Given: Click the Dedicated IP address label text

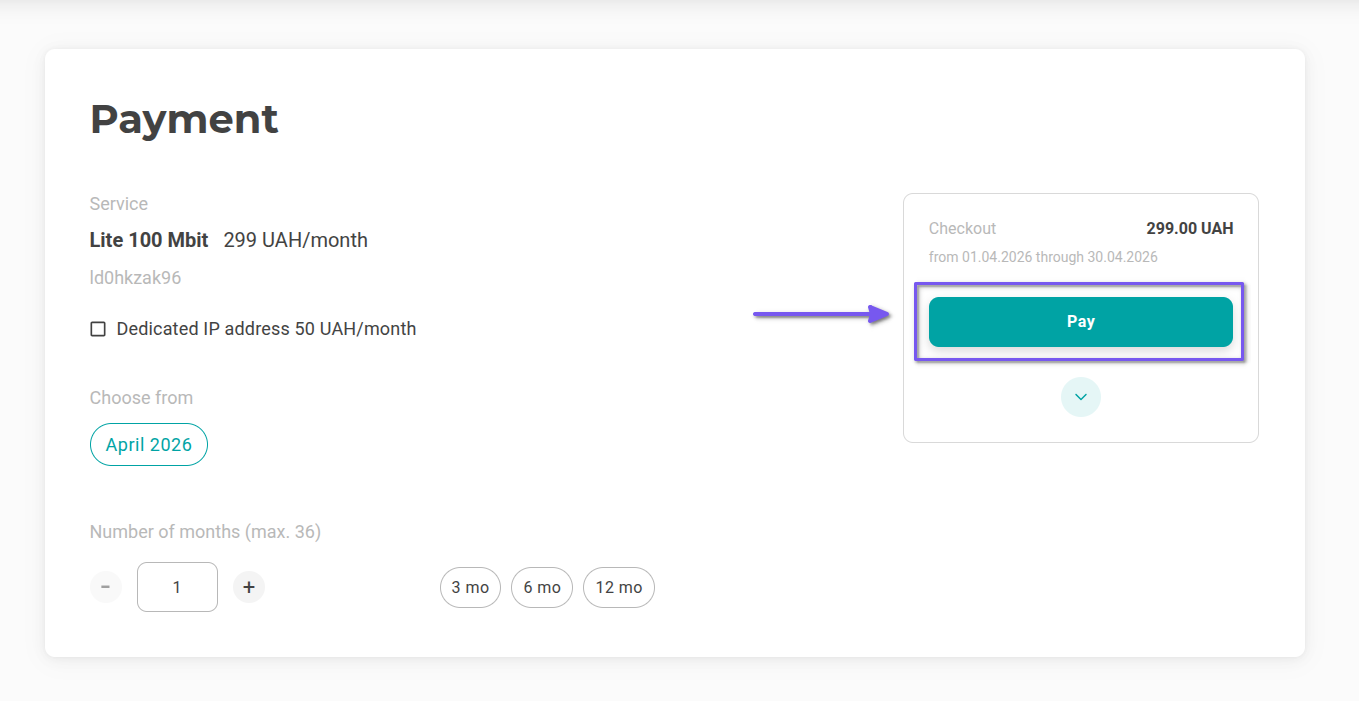Looking at the screenshot, I should (266, 329).
